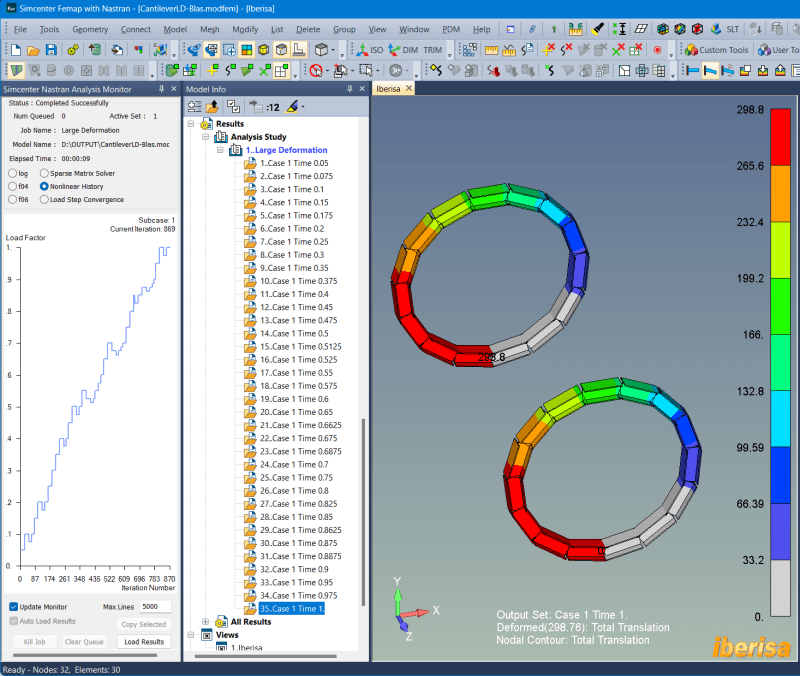Open the view style cube dropdown arrow
The image size is (800, 676).
pyautogui.click(x=333, y=50)
